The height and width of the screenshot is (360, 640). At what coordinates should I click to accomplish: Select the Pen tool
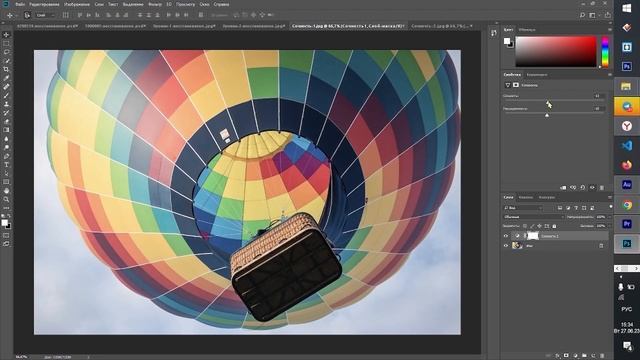[6, 156]
